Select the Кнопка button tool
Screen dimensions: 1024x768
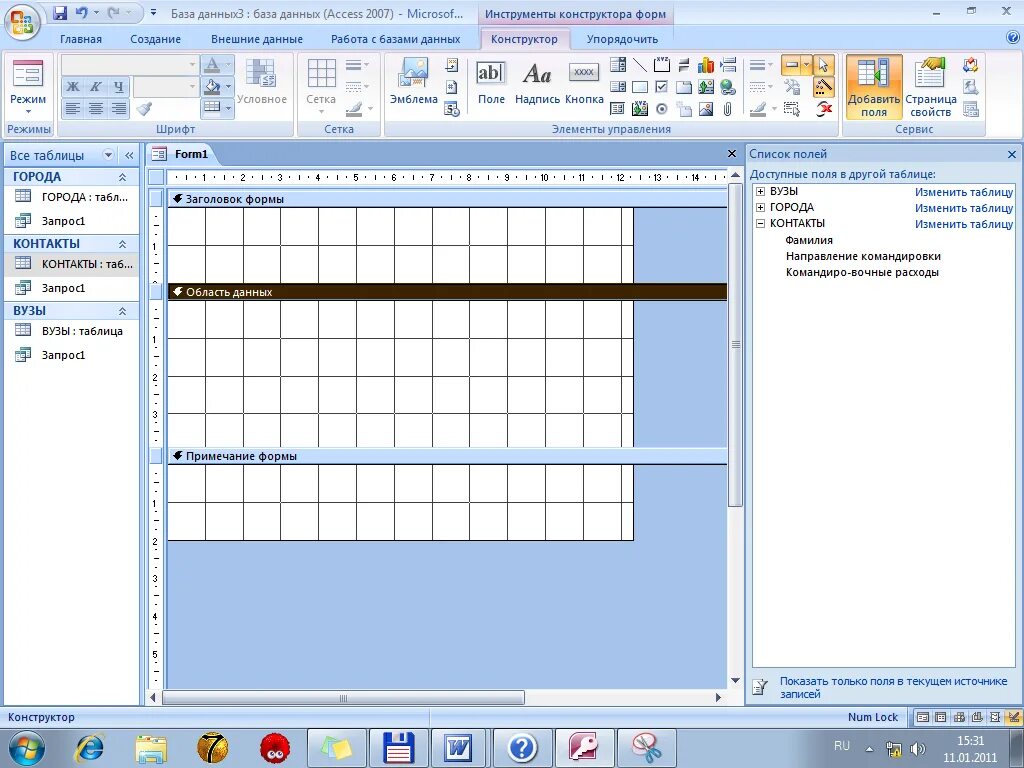point(584,81)
